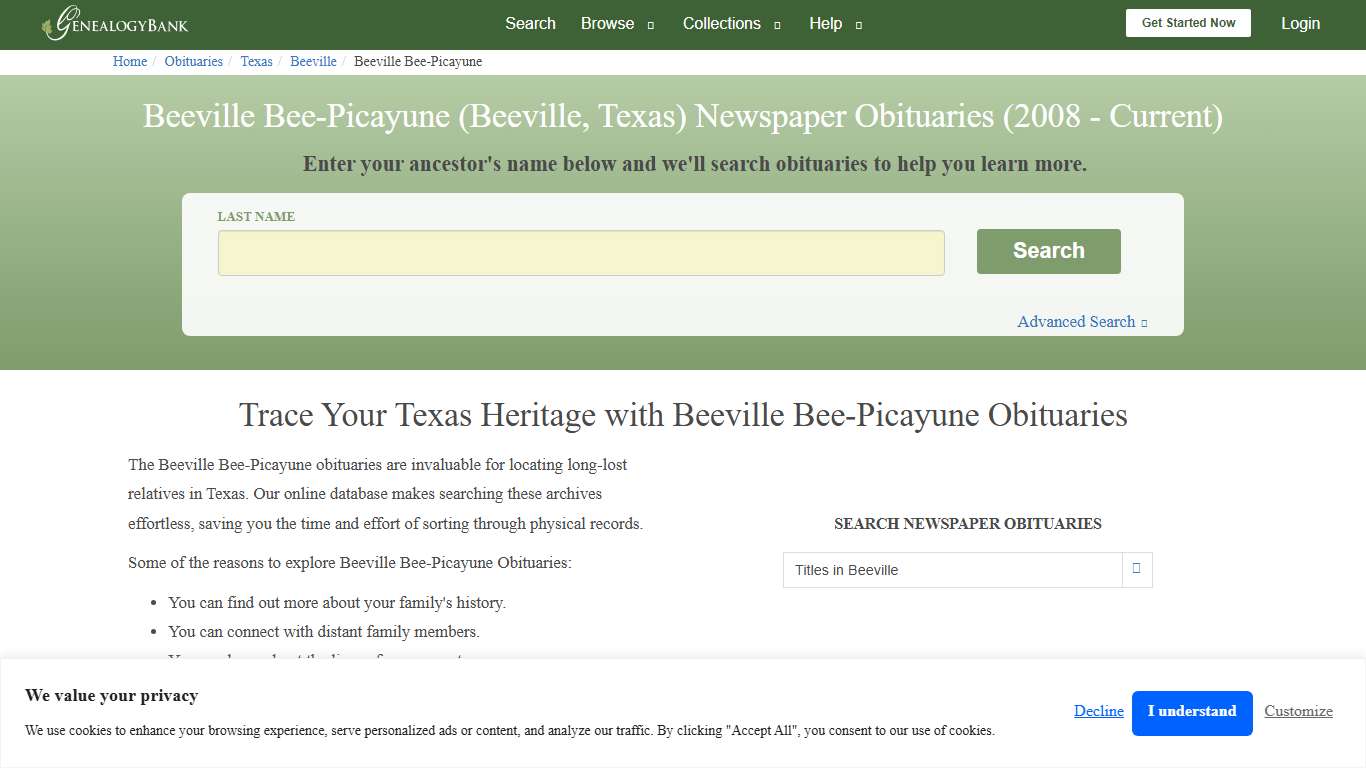
Task: Decline cookies in the privacy banner
Action: [x=1098, y=711]
